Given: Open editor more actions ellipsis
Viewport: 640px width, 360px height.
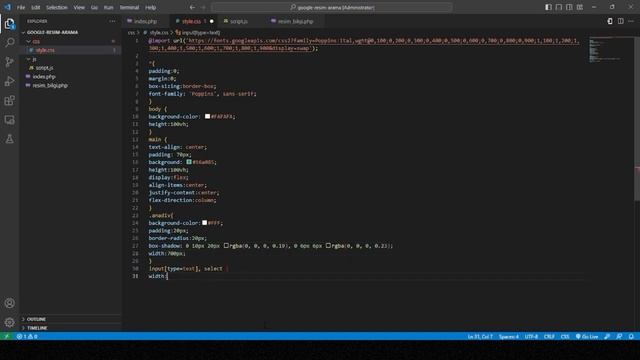Looking at the screenshot, I should click(631, 21).
